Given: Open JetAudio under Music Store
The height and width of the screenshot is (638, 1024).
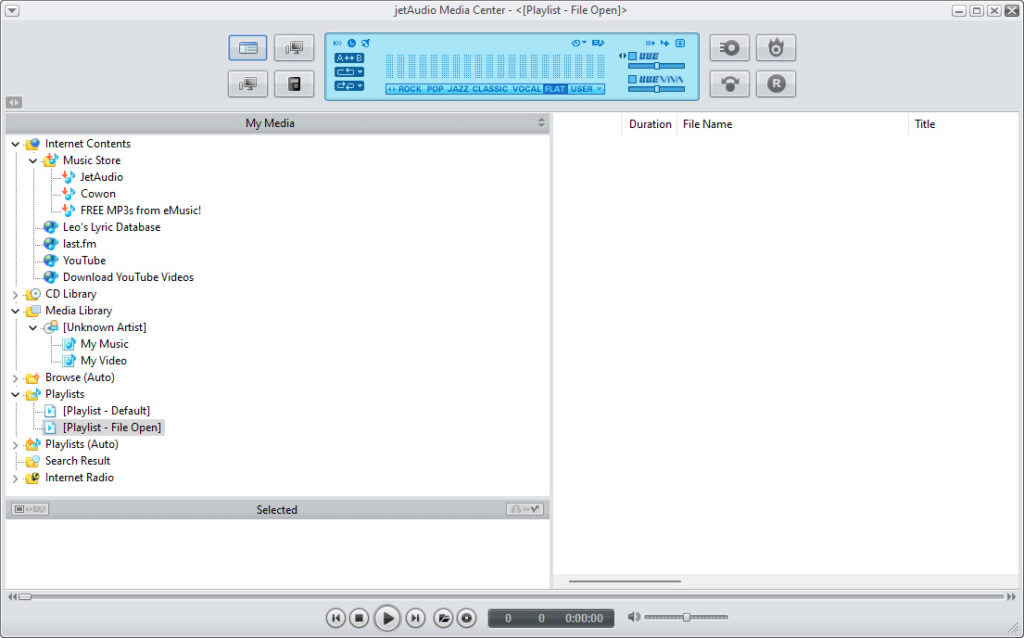Looking at the screenshot, I should point(101,177).
